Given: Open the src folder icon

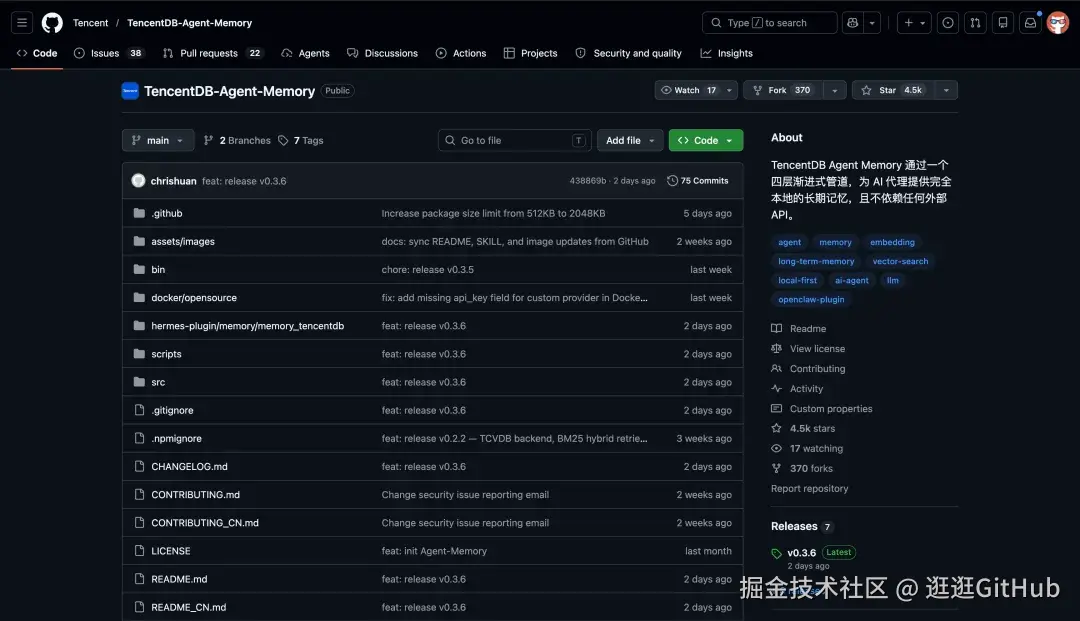Looking at the screenshot, I should point(139,382).
